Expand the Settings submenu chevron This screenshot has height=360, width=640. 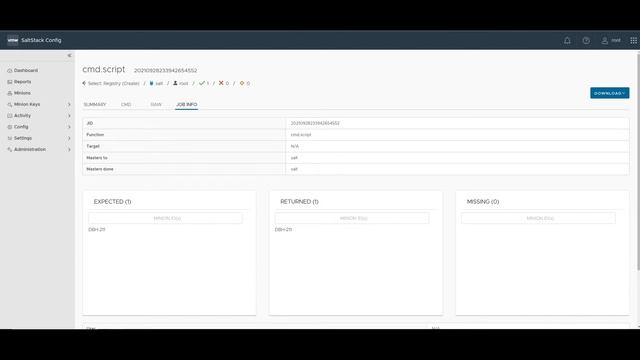pyautogui.click(x=69, y=138)
